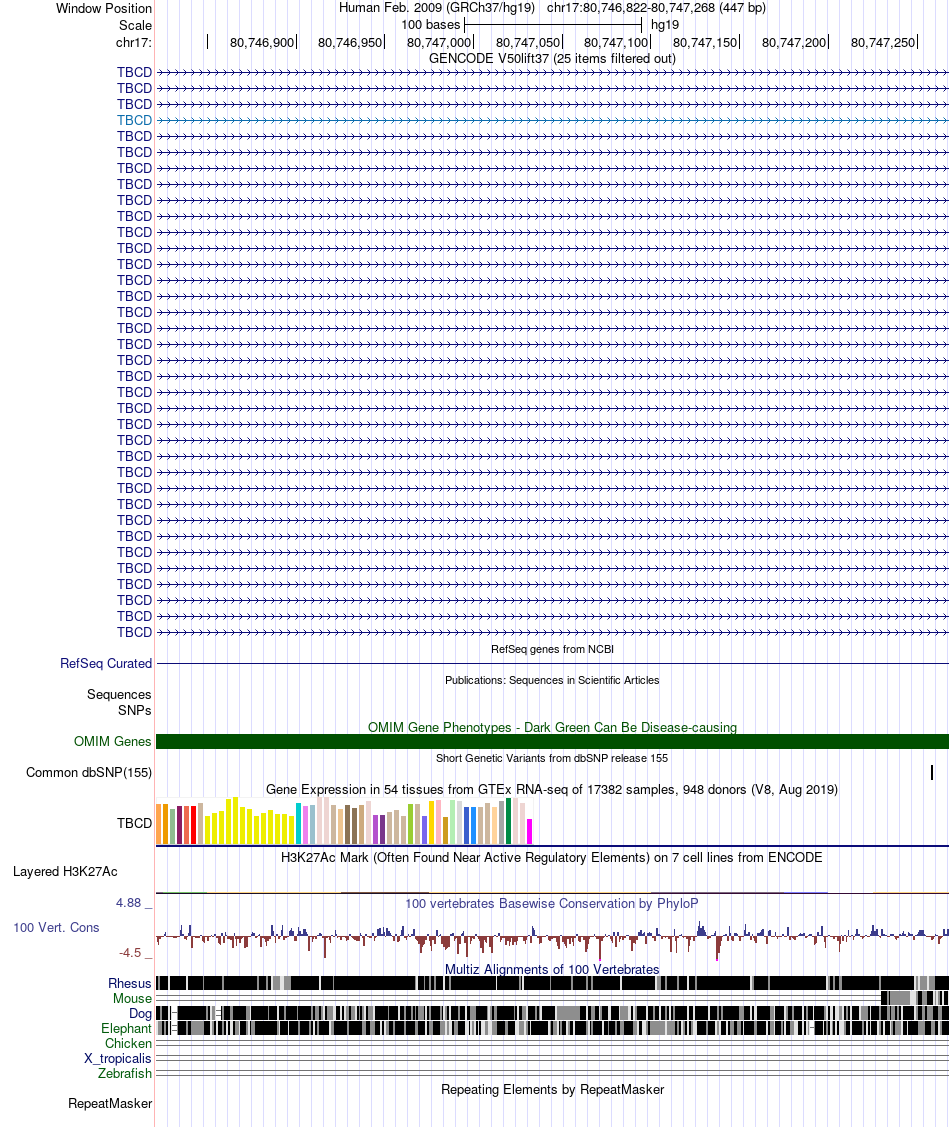Click the OMIM Genes track label
Screen dimensions: 950x1127
[113, 741]
